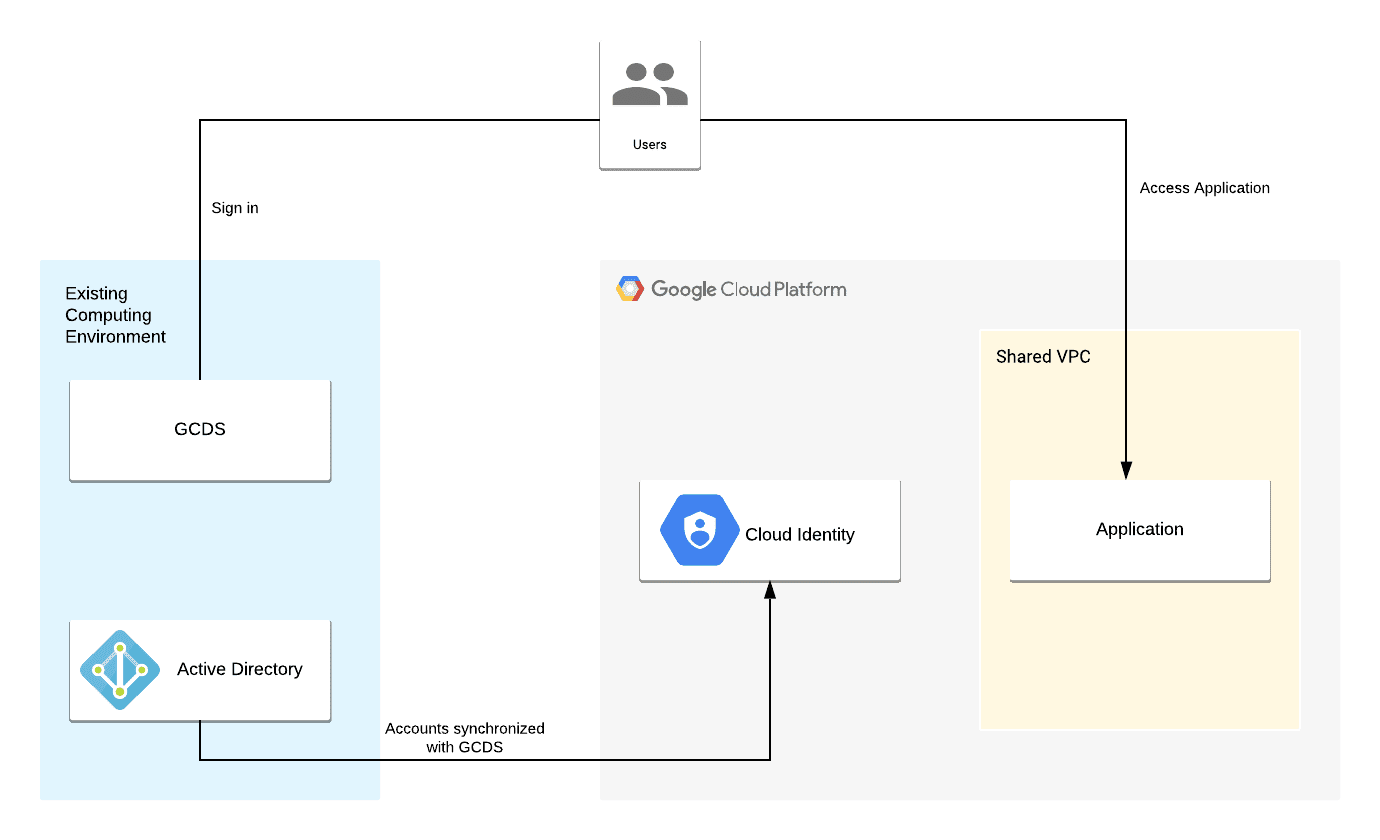Click the Users people icon
Image resolution: width=1380 pixels, height=840 pixels.
650,84
